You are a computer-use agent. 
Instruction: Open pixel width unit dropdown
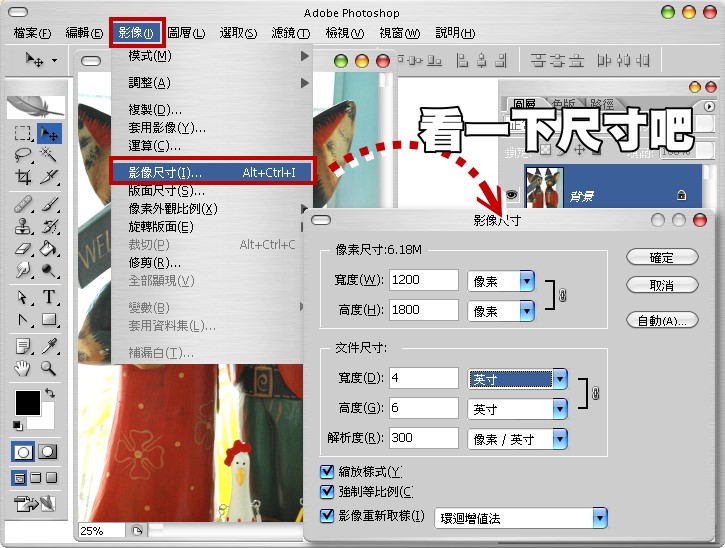(527, 281)
